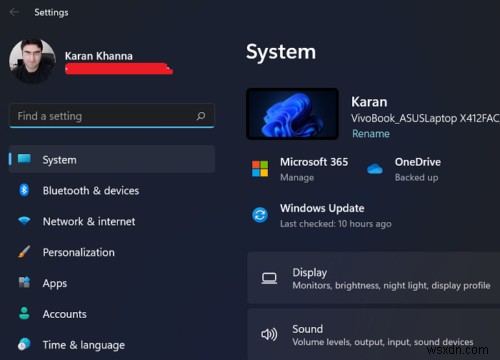Viewport: 500px width, 360px height.
Task: Click the Find a setting search box
Action: [112, 116]
